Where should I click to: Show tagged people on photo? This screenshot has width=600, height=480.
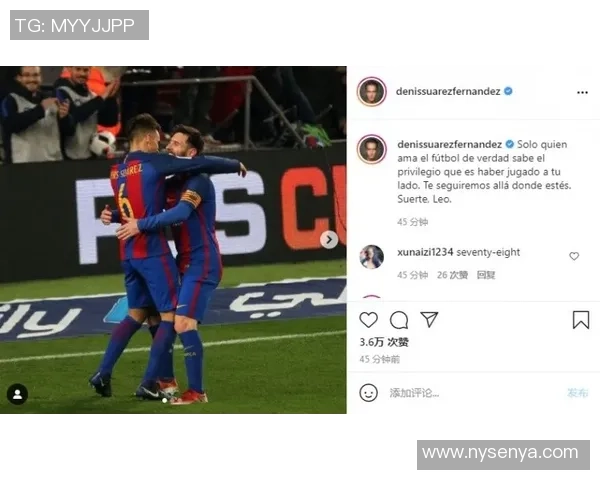pyautogui.click(x=17, y=394)
